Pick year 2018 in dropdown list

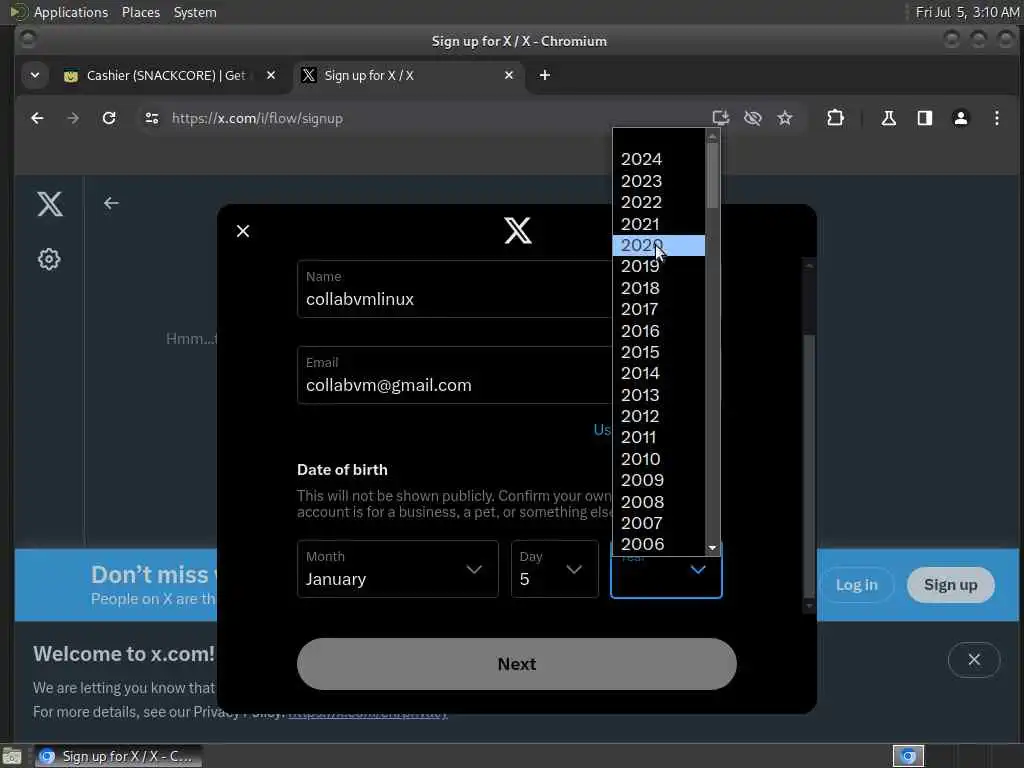(658, 288)
